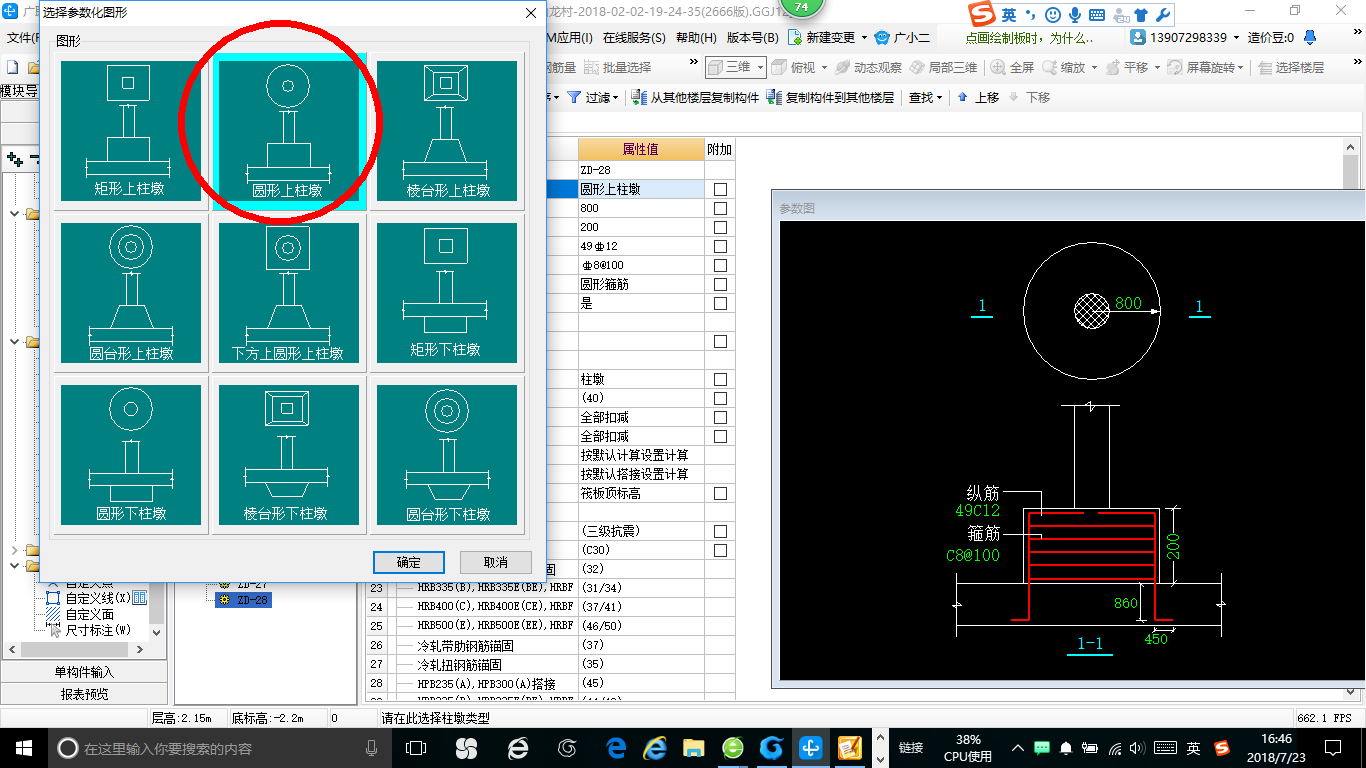Open the Windows action center icon
Viewport: 1366px width, 768px height.
click(x=1333, y=747)
